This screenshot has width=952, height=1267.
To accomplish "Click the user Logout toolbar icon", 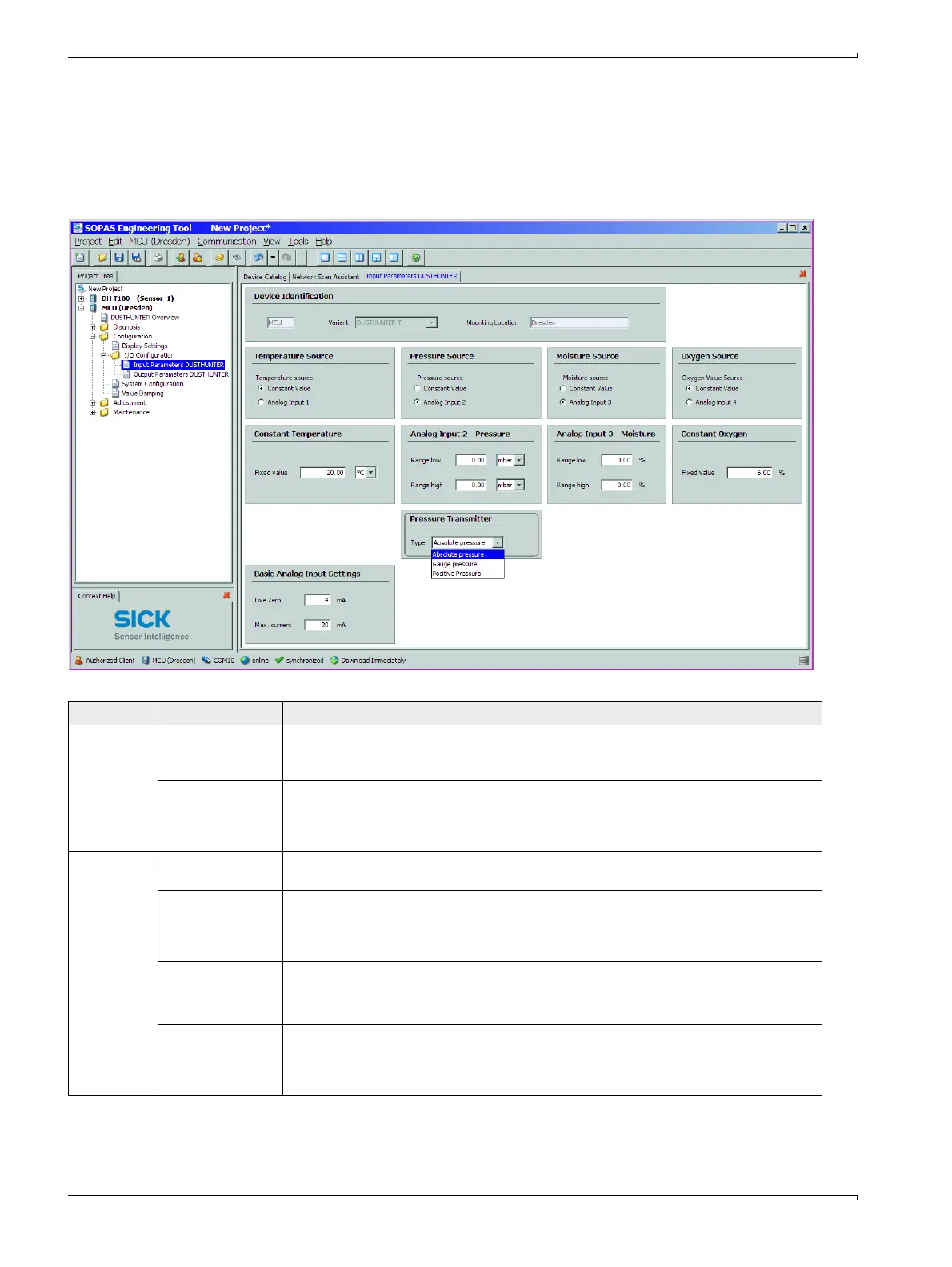I will [x=197, y=258].
